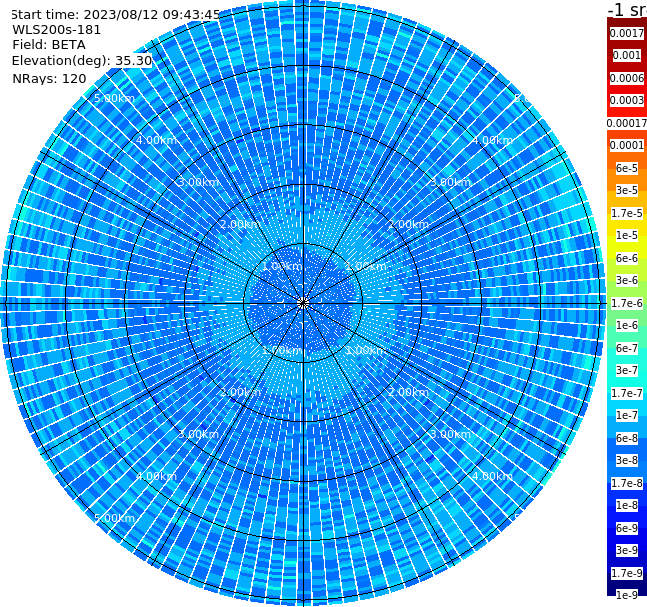The height and width of the screenshot is (607, 647).
Task: Click the 'Field: BETA' label
Action: point(49,45)
